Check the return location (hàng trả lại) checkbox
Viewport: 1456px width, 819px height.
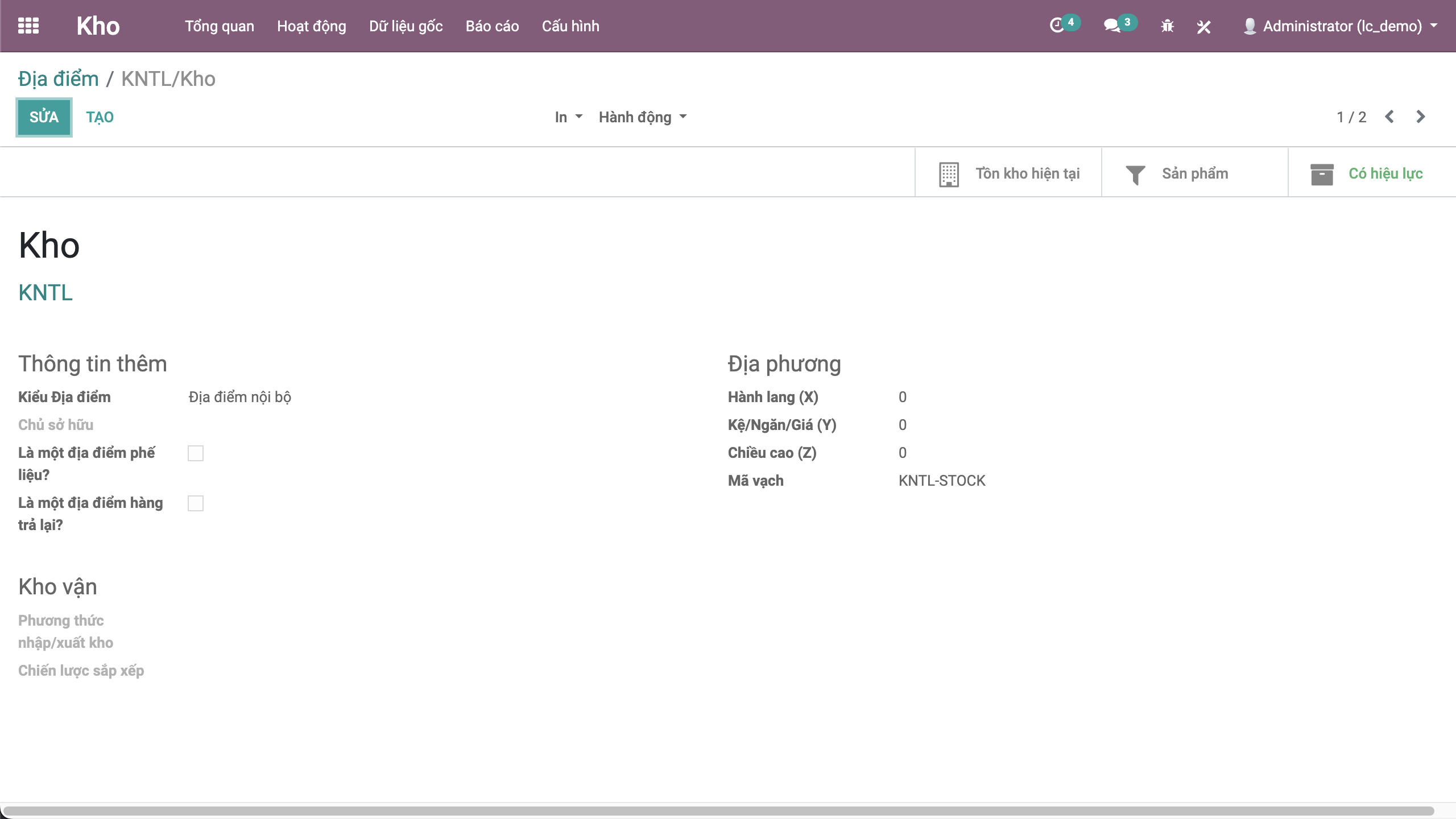coord(196,503)
